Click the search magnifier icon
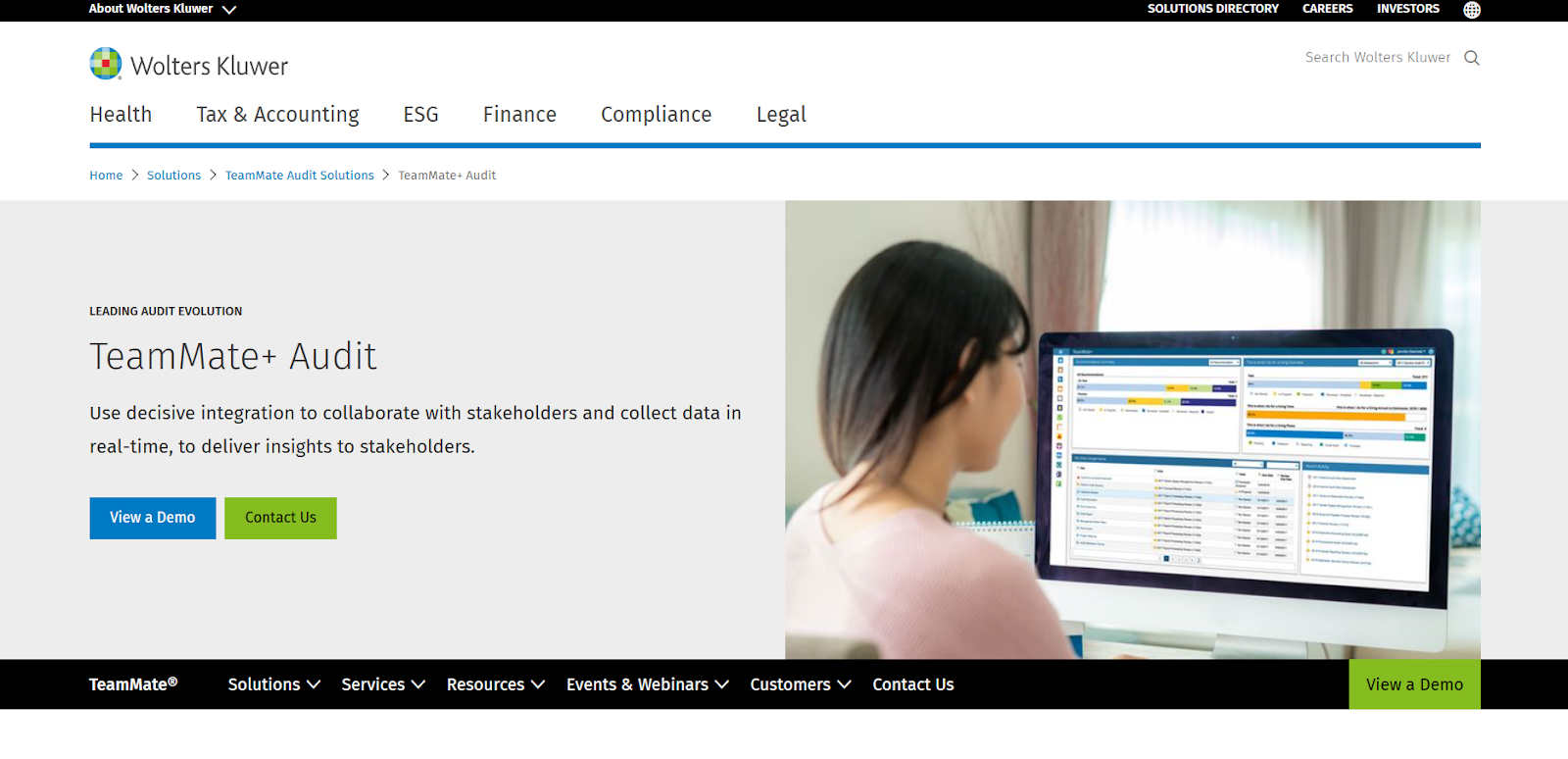The height and width of the screenshot is (759, 1568). (x=1471, y=58)
